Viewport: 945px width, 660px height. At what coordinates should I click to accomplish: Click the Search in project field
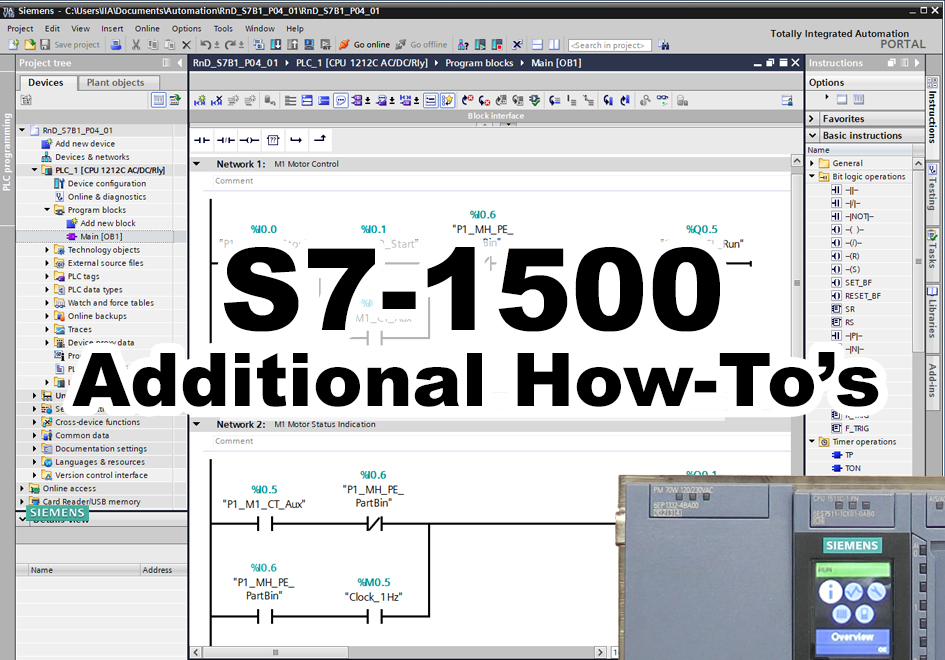pyautogui.click(x=608, y=46)
